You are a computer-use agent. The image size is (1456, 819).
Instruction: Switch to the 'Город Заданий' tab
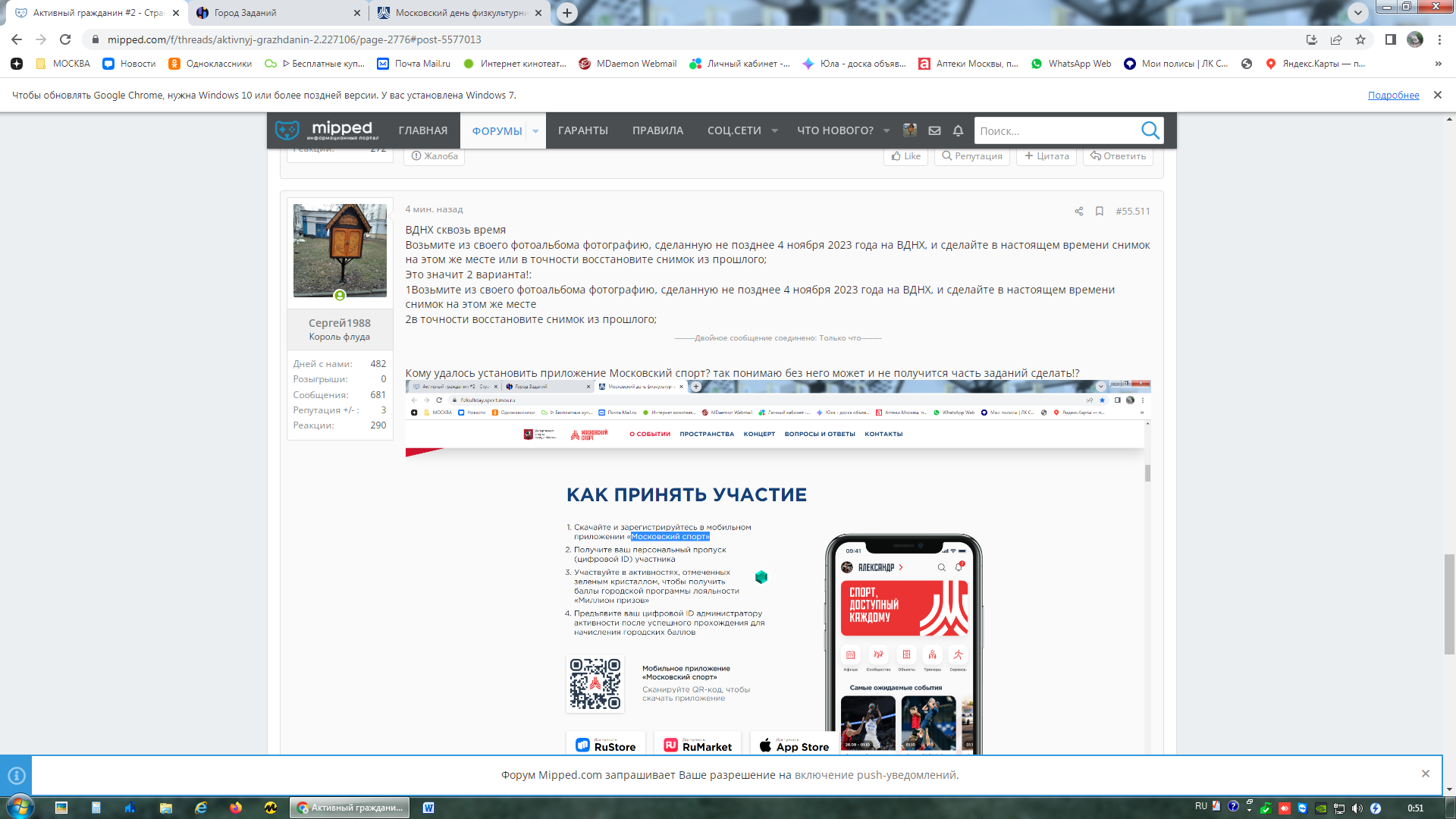277,13
